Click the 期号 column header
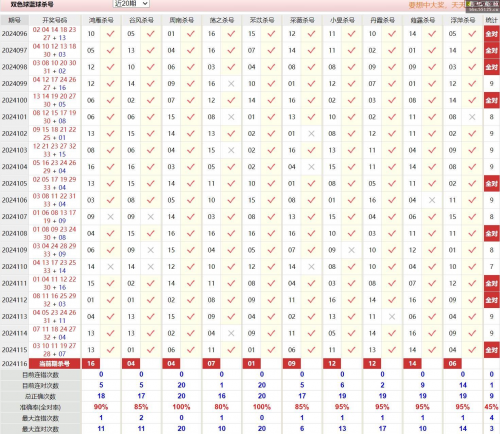 [x=14, y=20]
